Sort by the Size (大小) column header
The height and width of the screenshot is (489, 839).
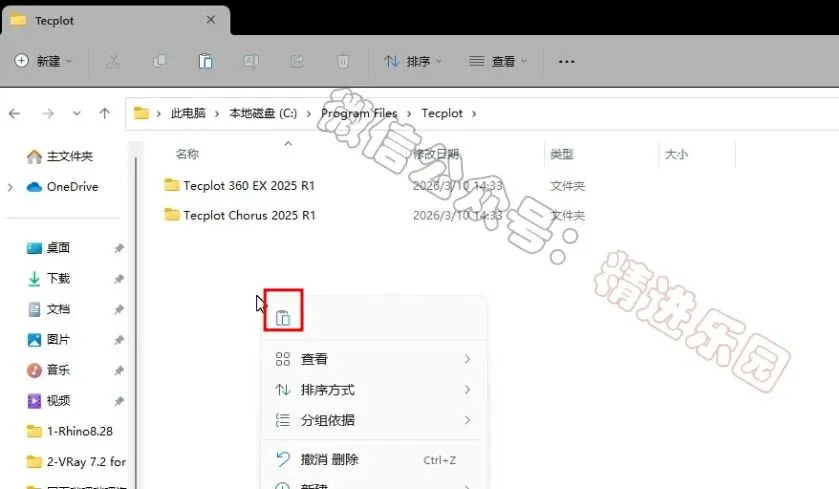pyautogui.click(x=676, y=154)
